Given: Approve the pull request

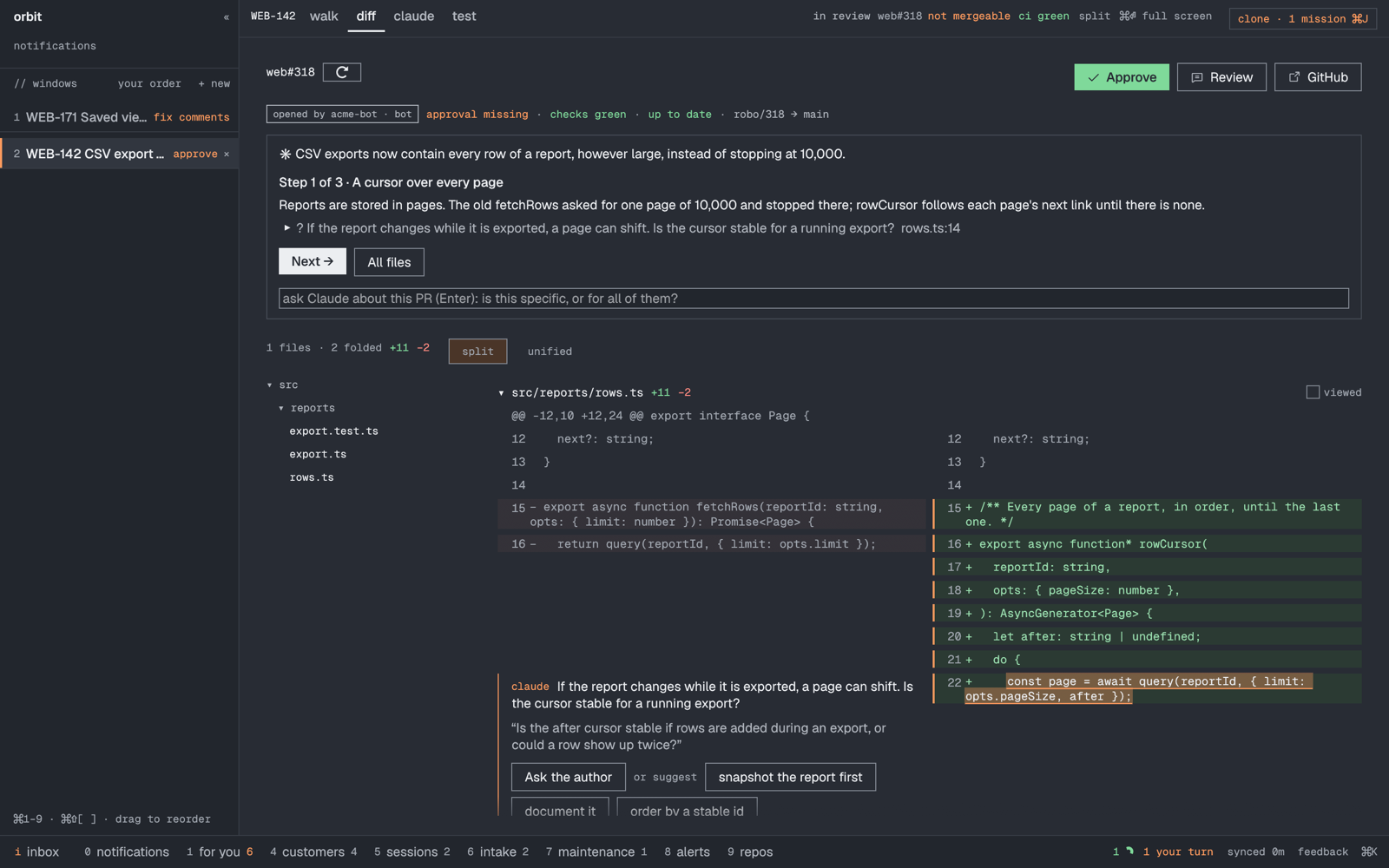Looking at the screenshot, I should pyautogui.click(x=1122, y=77).
